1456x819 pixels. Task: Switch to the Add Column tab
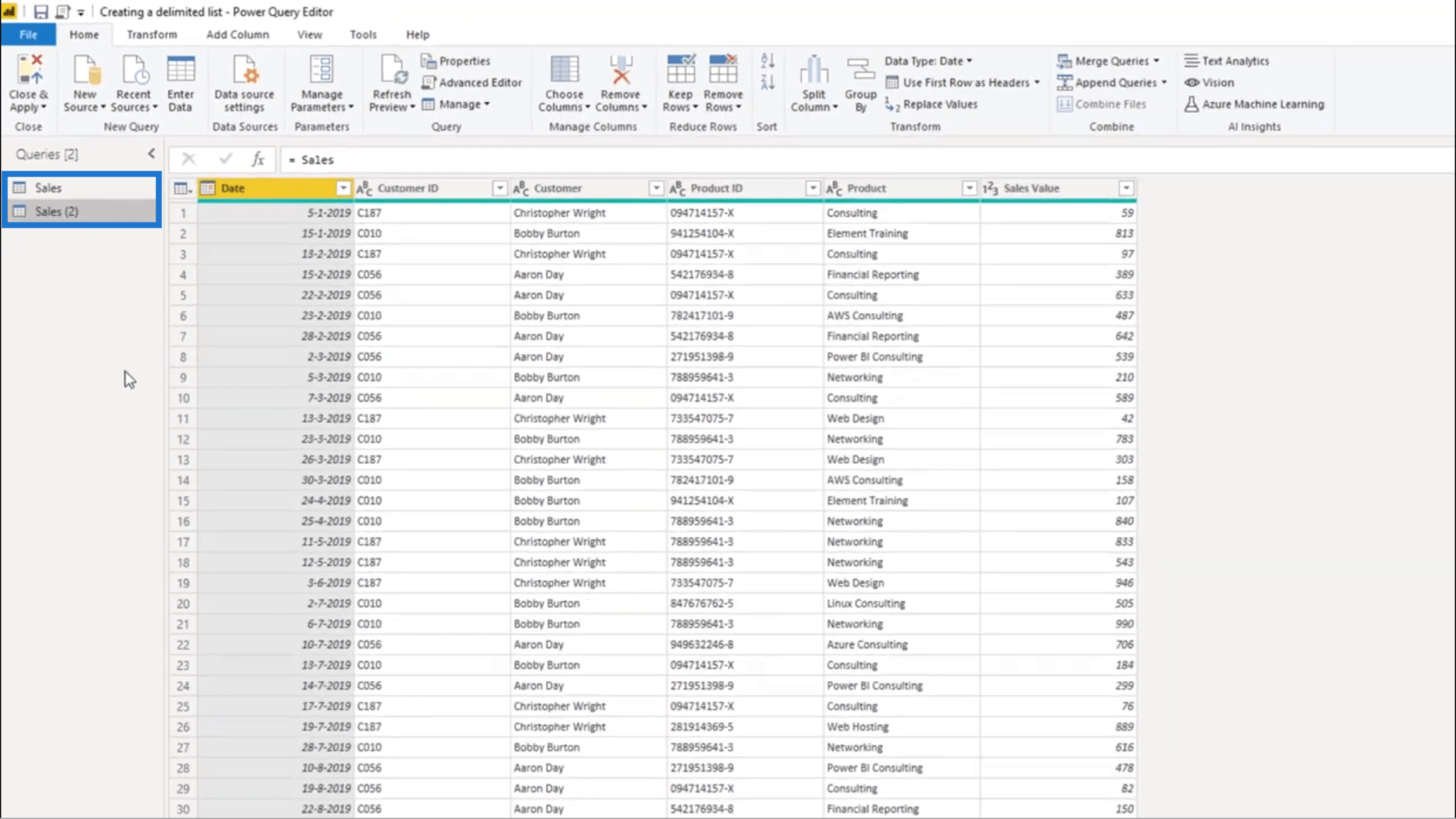(x=237, y=35)
